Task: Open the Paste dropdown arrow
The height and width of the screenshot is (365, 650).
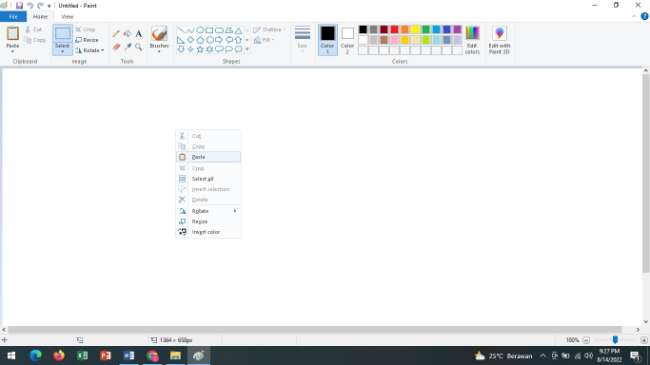Action: pos(12,51)
